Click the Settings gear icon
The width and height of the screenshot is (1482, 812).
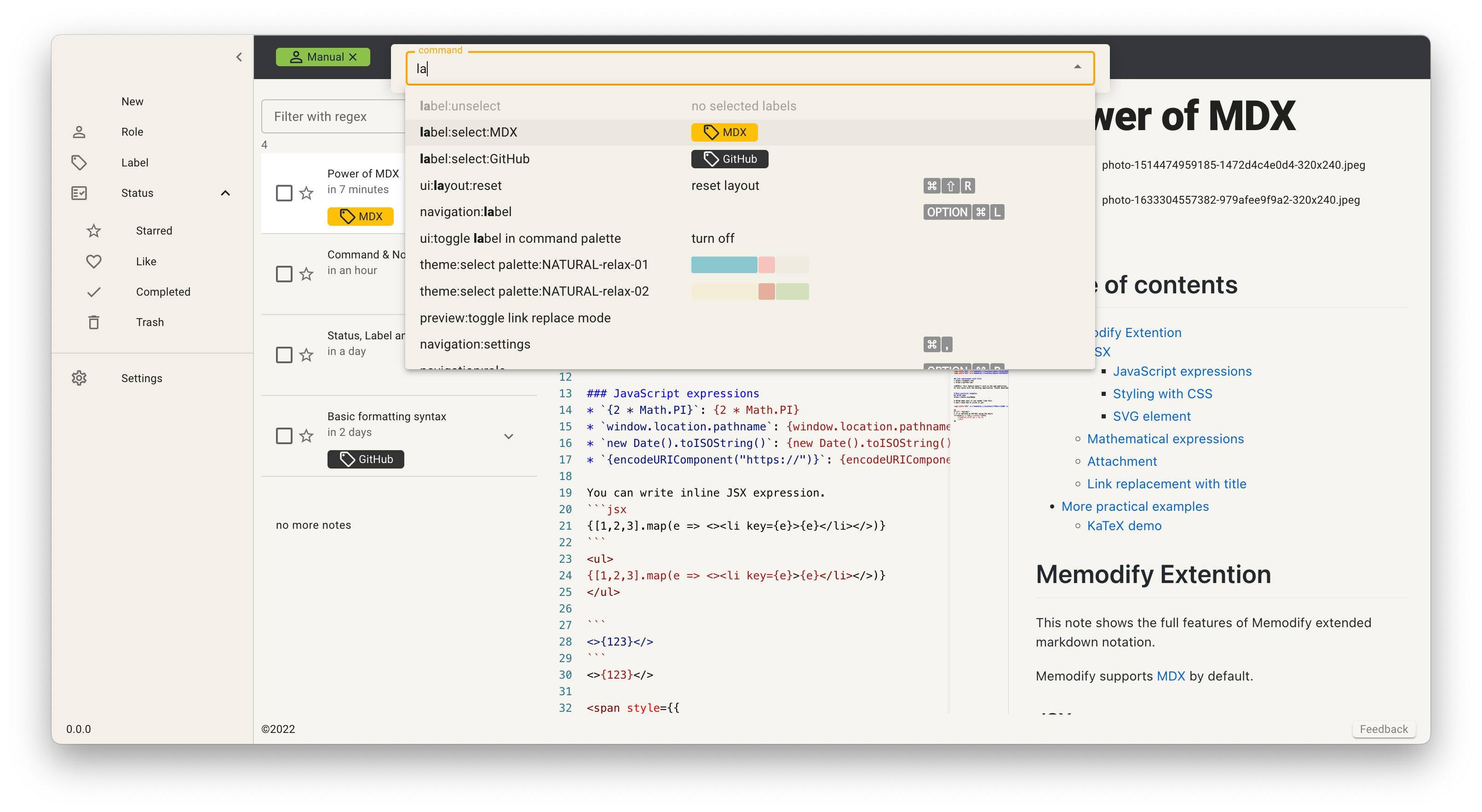click(x=79, y=378)
